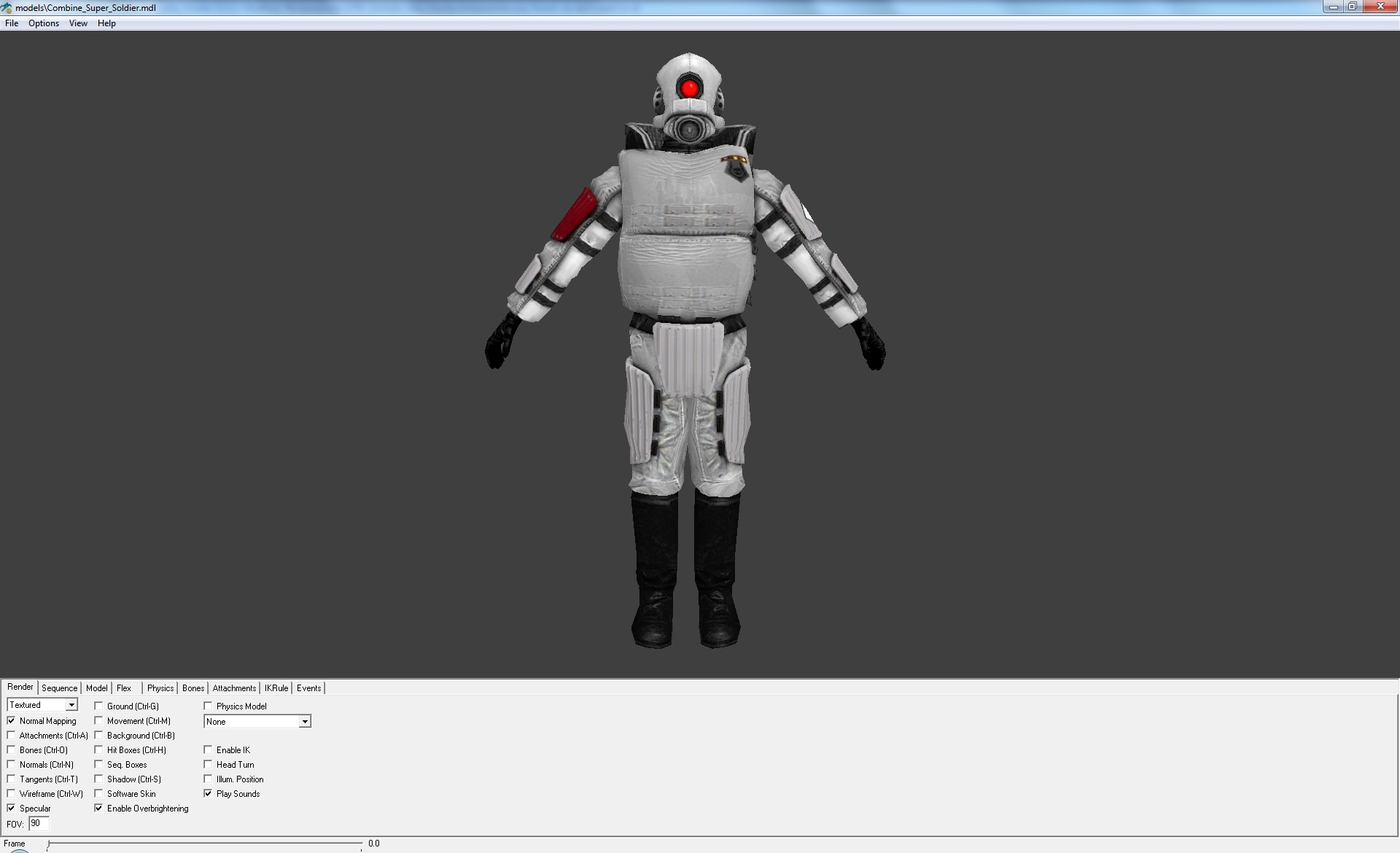Switch to the Bones tab
This screenshot has height=853, width=1400.
(193, 688)
